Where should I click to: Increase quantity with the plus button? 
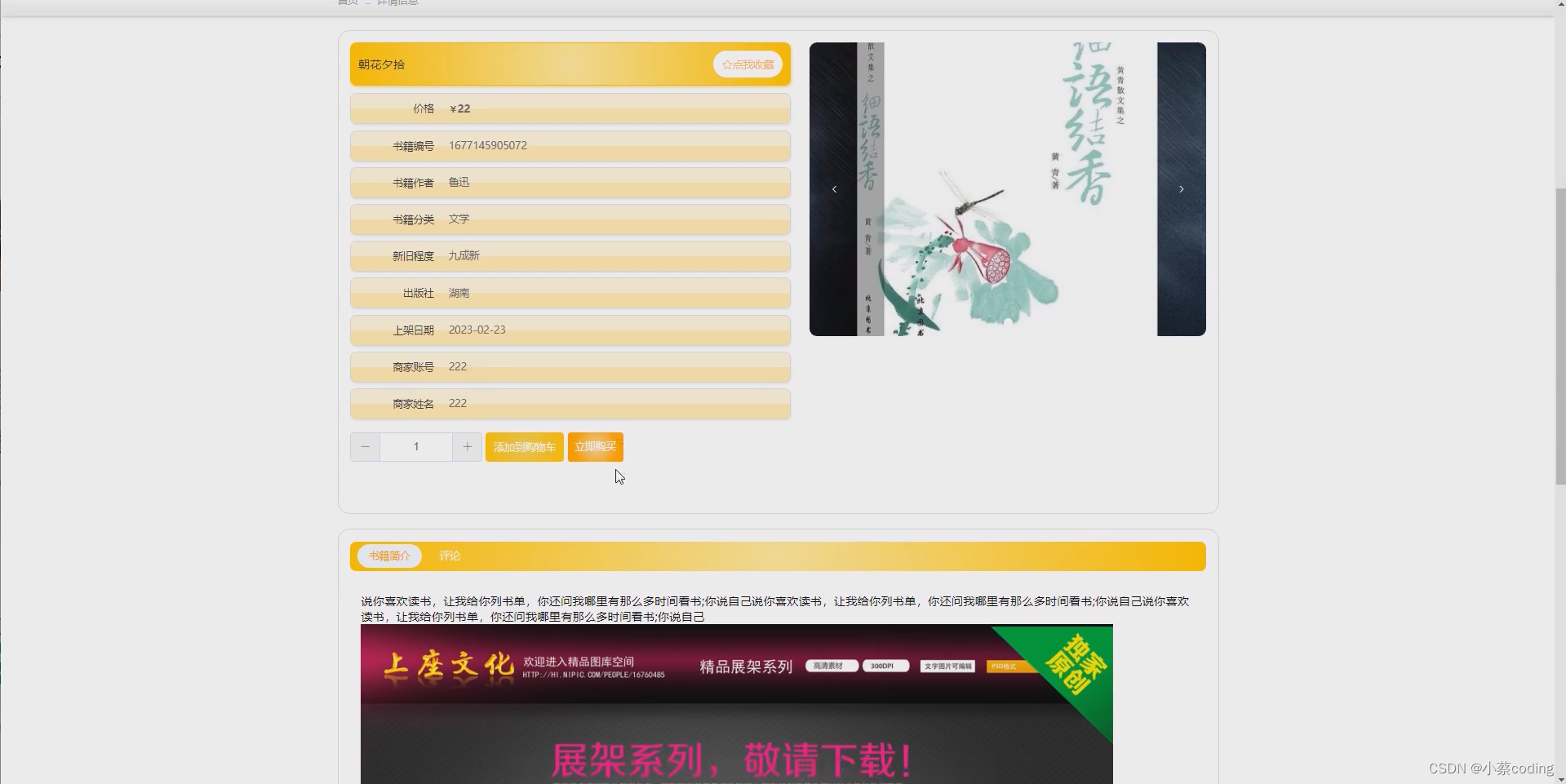pyautogui.click(x=467, y=447)
